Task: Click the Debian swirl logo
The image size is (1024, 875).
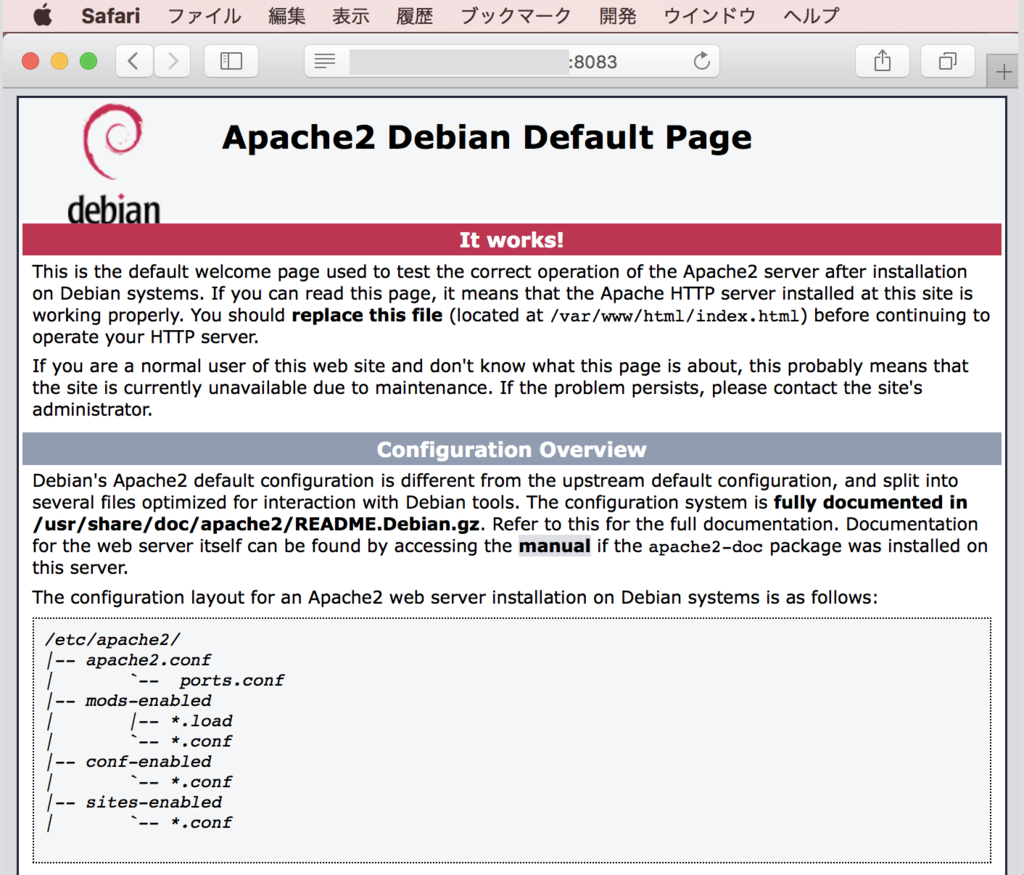Action: click(112, 141)
